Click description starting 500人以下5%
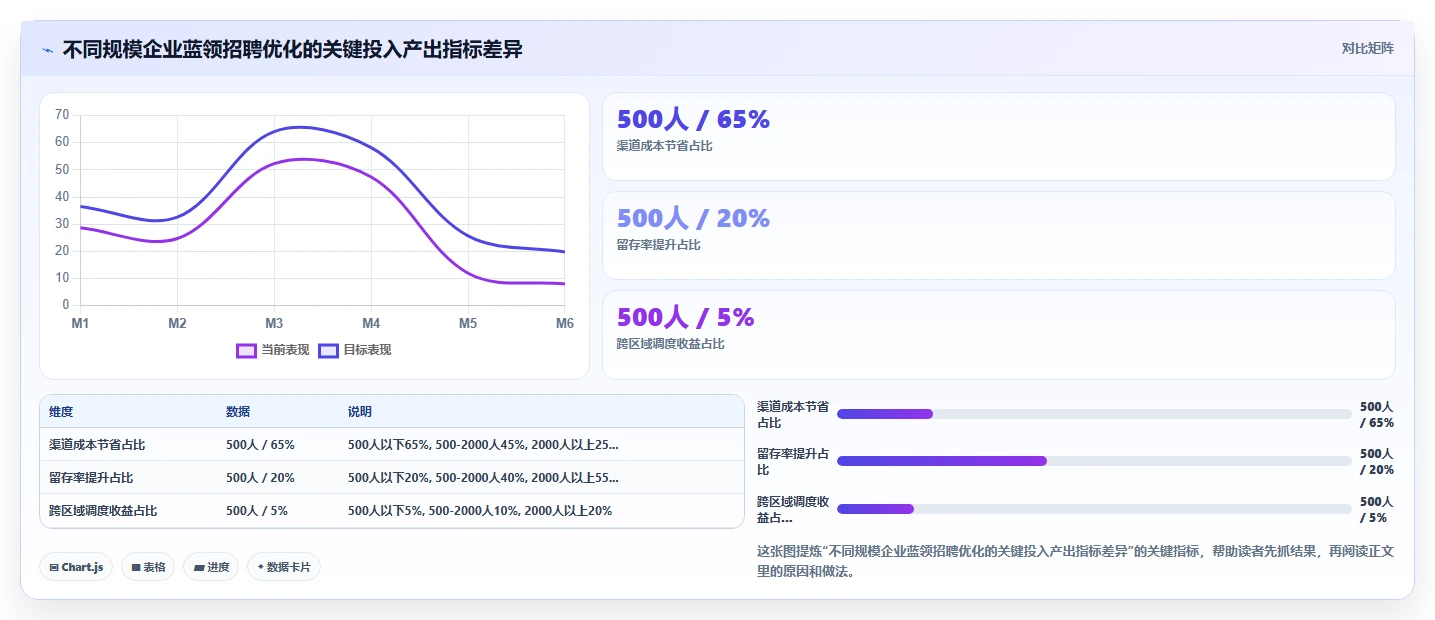This screenshot has height=620, width=1435. click(480, 511)
